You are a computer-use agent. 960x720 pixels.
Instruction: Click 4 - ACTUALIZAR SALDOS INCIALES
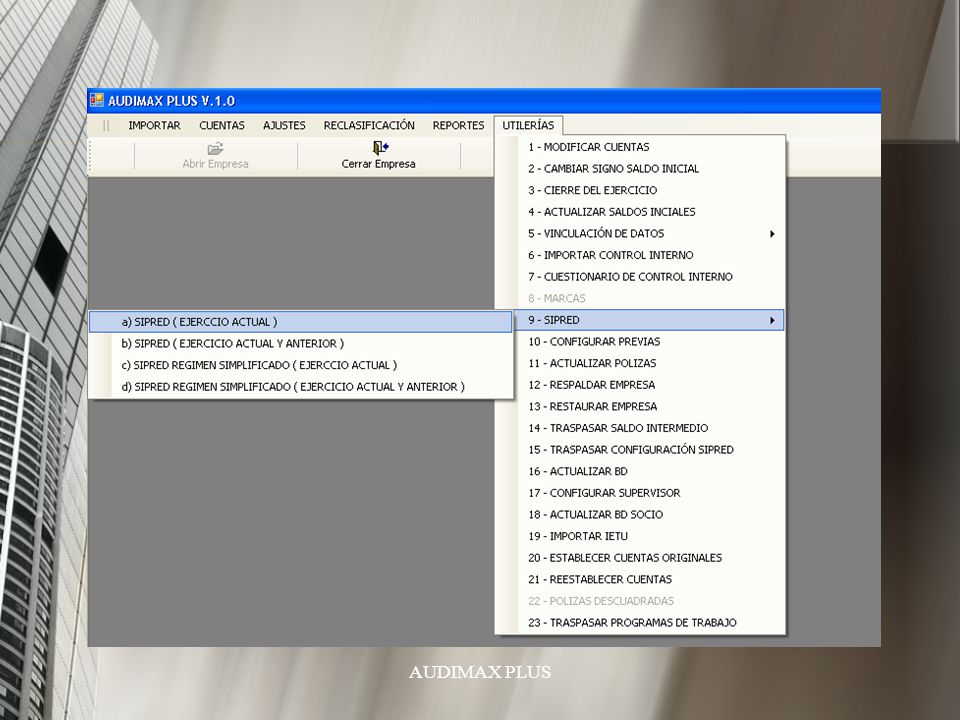click(640, 212)
